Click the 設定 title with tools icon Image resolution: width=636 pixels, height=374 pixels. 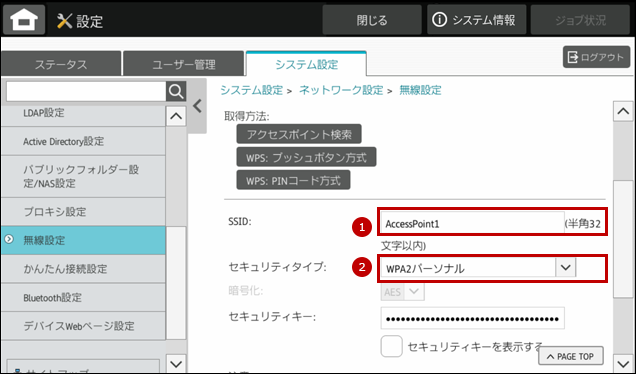80,21
